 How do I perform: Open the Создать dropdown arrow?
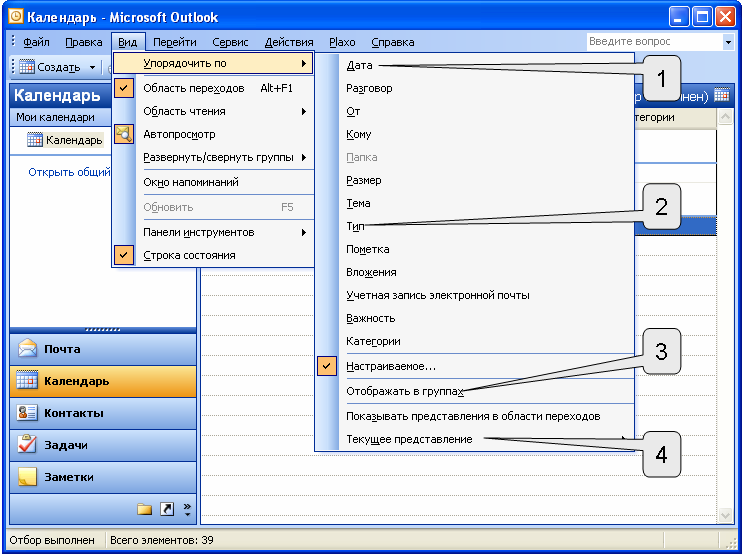92,67
